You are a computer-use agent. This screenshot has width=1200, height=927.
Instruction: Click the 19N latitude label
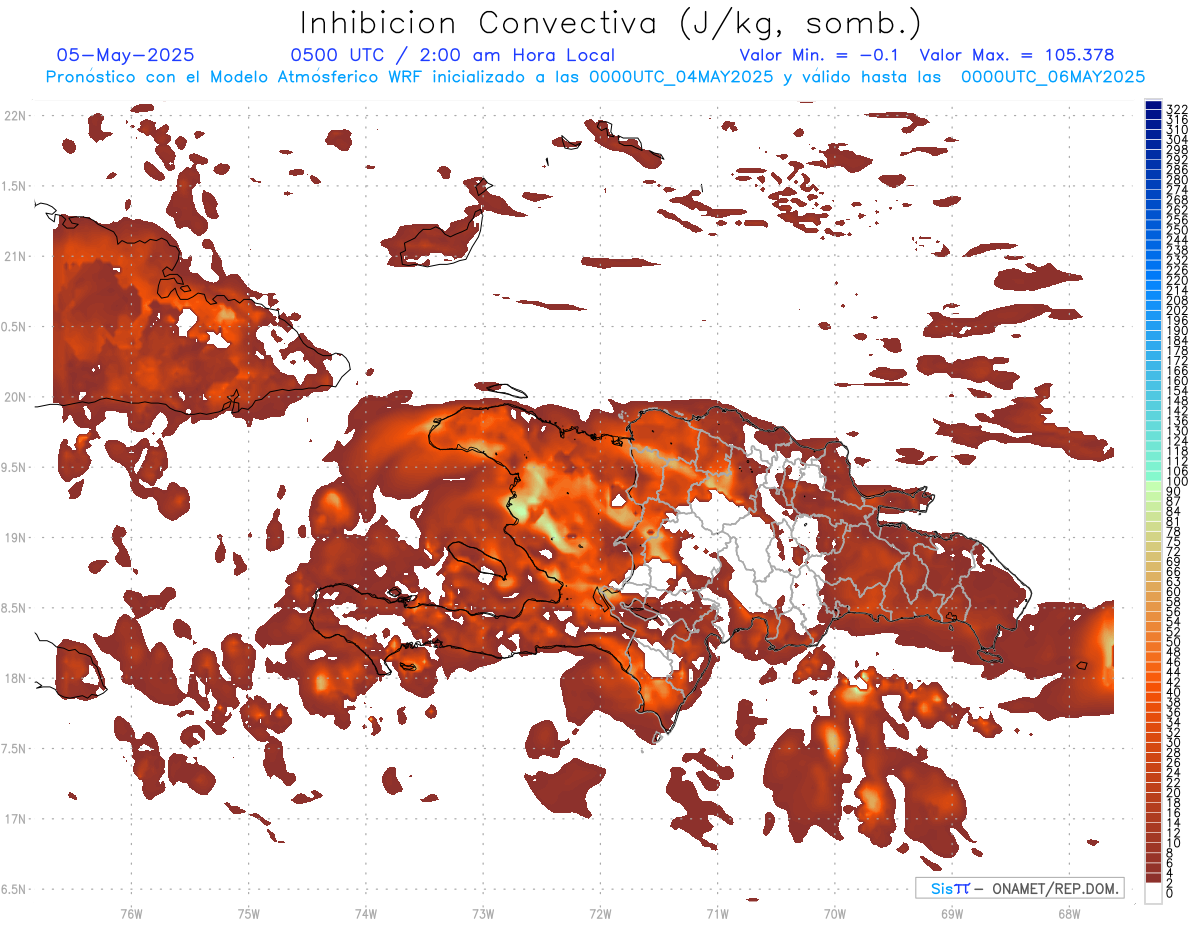15,538
